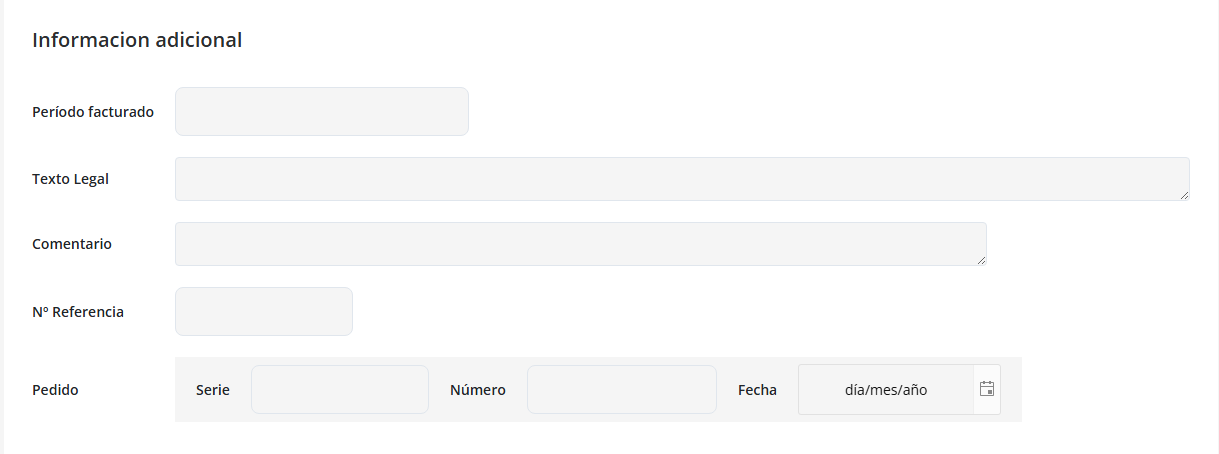Click the 'Serie' label text
Image resolution: width=1219 pixels, height=454 pixels.
(213, 390)
